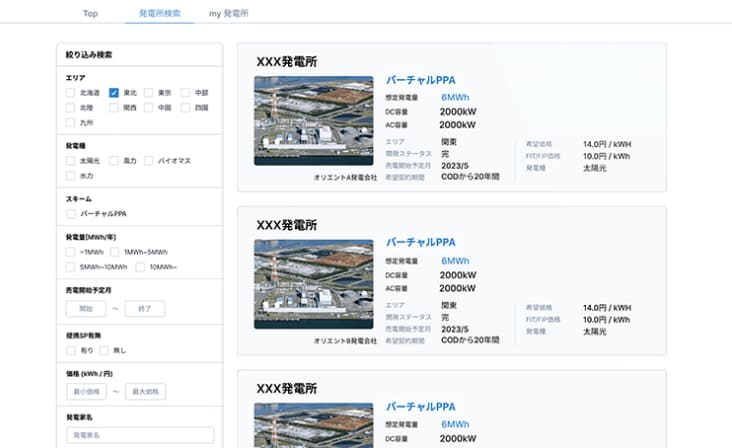Check the 水力 power type
732x448 pixels.
pyautogui.click(x=71, y=175)
